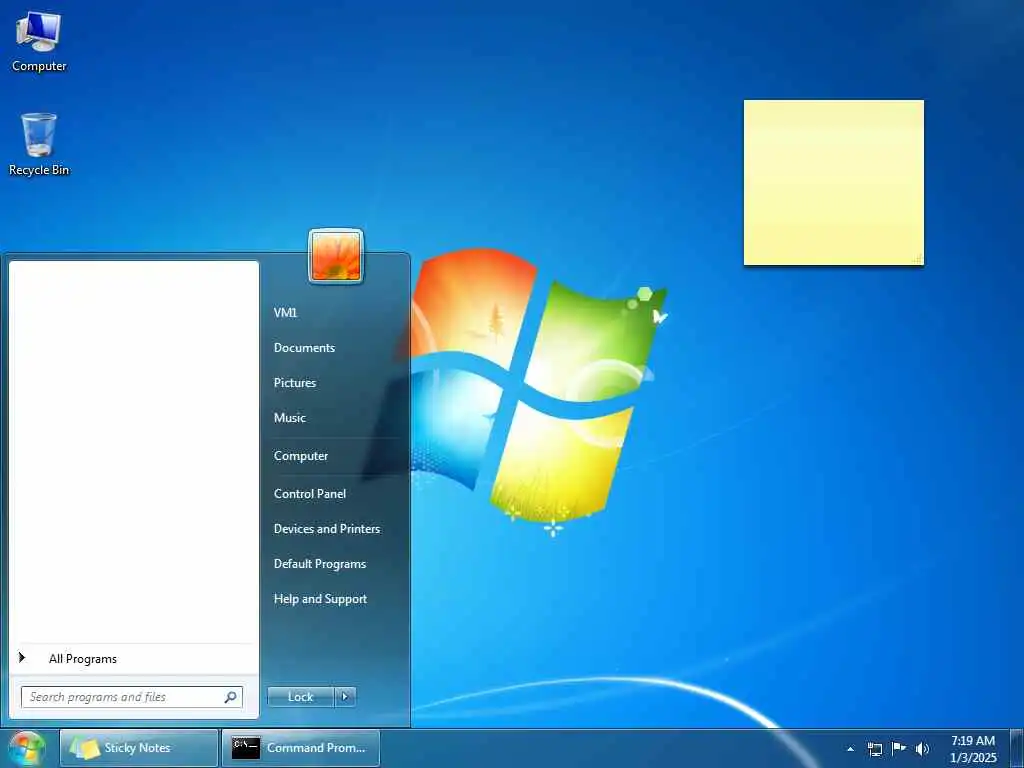Open Action Center flag icon
1024x768 pixels.
(x=899, y=749)
